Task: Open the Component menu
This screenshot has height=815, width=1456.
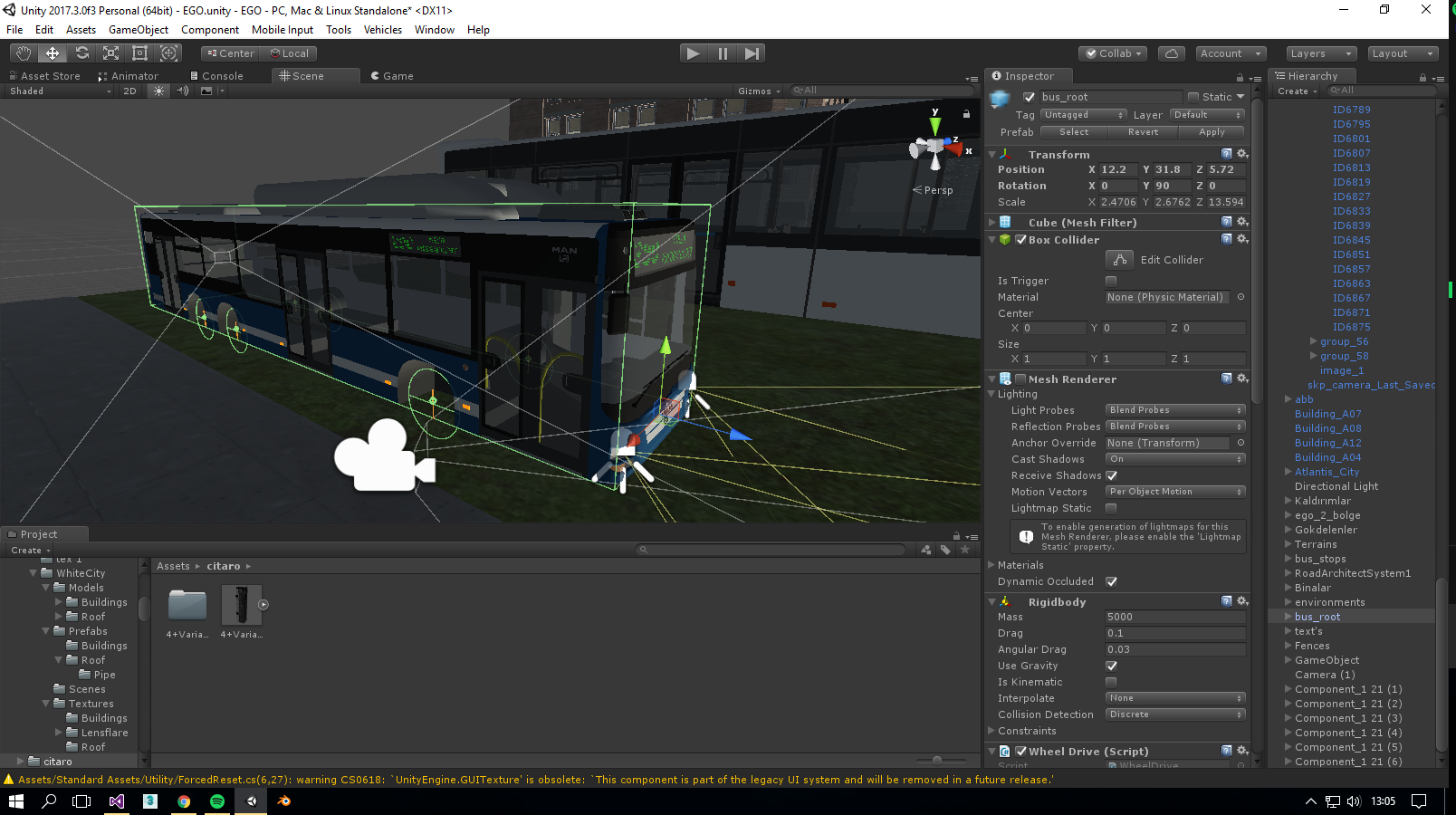Action: 210,30
